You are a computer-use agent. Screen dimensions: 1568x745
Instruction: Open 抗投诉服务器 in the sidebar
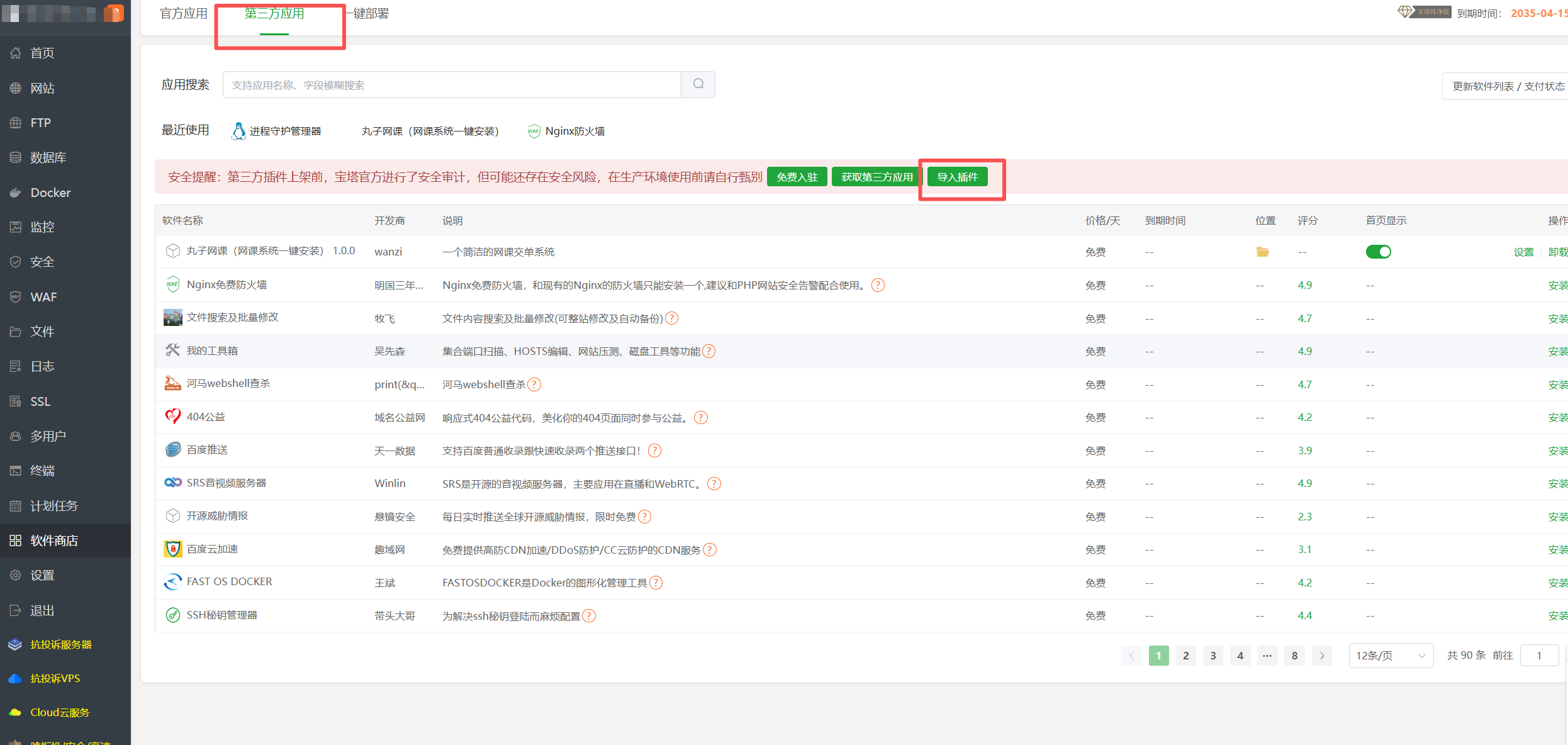[x=61, y=644]
